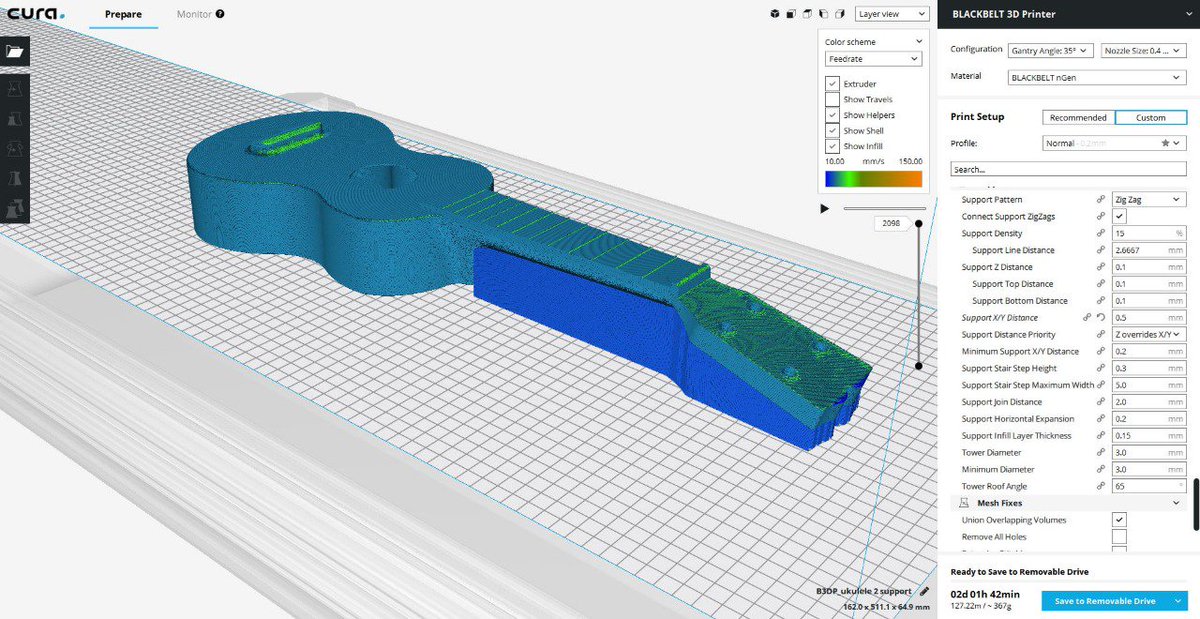Select Recommended print setup mode
Screen dimensions: 1200x619
pyautogui.click(x=1078, y=117)
